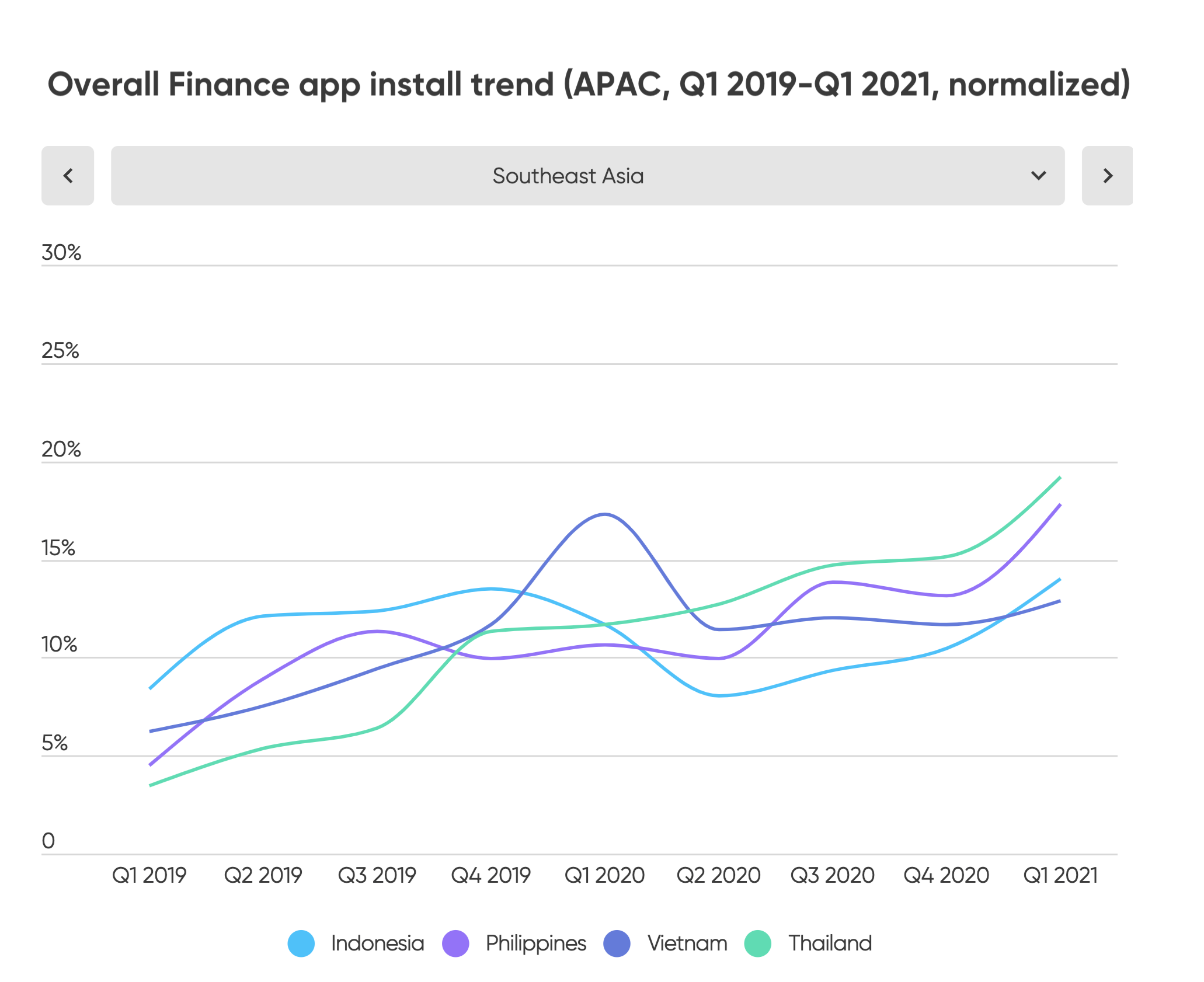1204x982 pixels.
Task: Click the Q1 2020 axis label
Action: 605,875
